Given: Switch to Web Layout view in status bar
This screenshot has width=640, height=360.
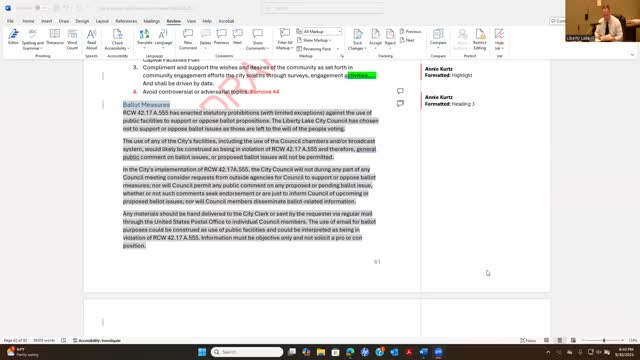Looking at the screenshot, I should coord(573,340).
